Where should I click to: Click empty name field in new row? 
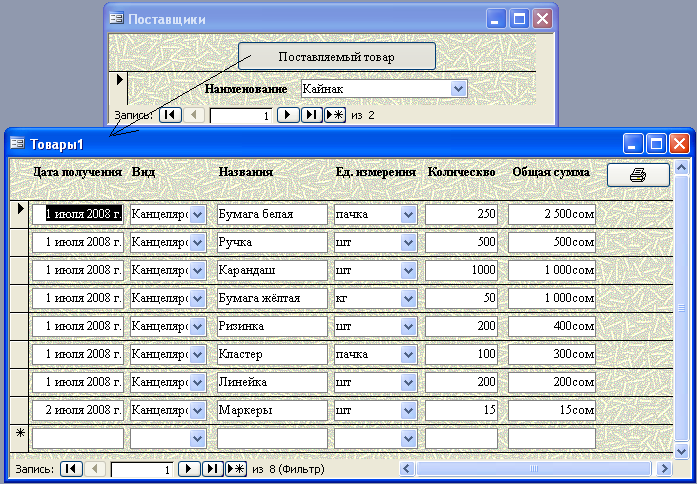point(272,439)
